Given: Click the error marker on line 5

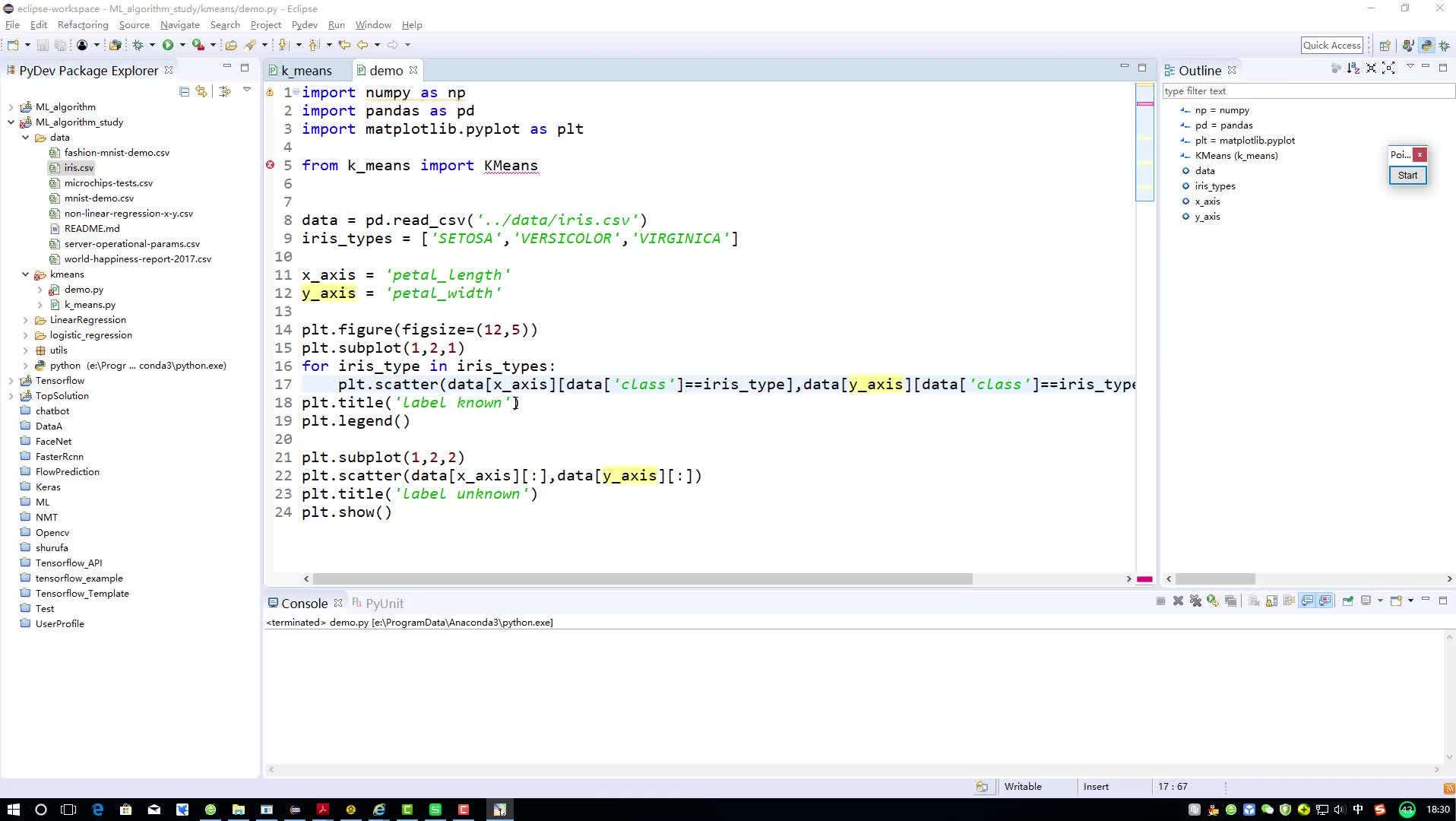Looking at the screenshot, I should 270,165.
